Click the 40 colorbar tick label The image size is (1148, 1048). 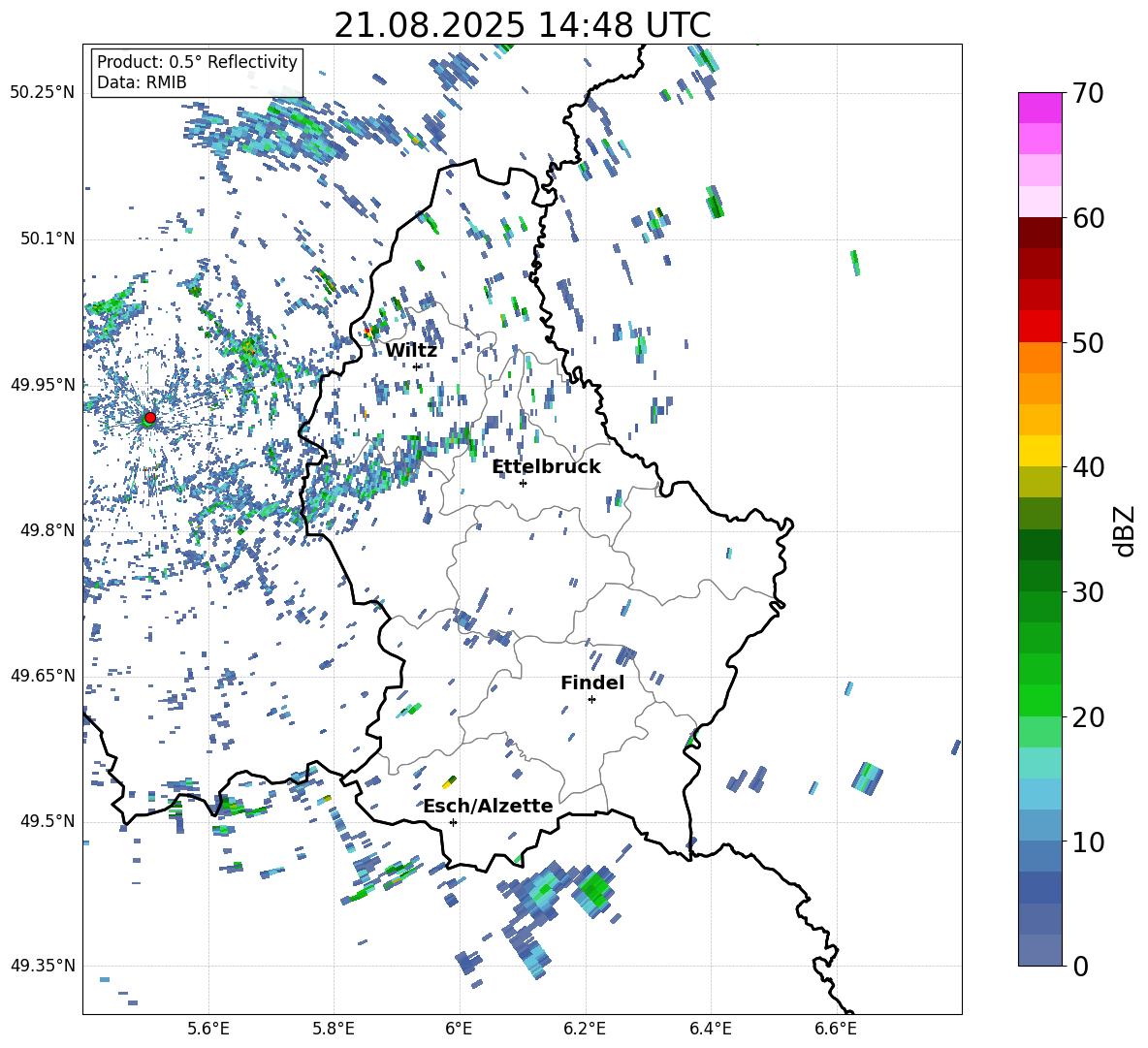pos(1088,467)
